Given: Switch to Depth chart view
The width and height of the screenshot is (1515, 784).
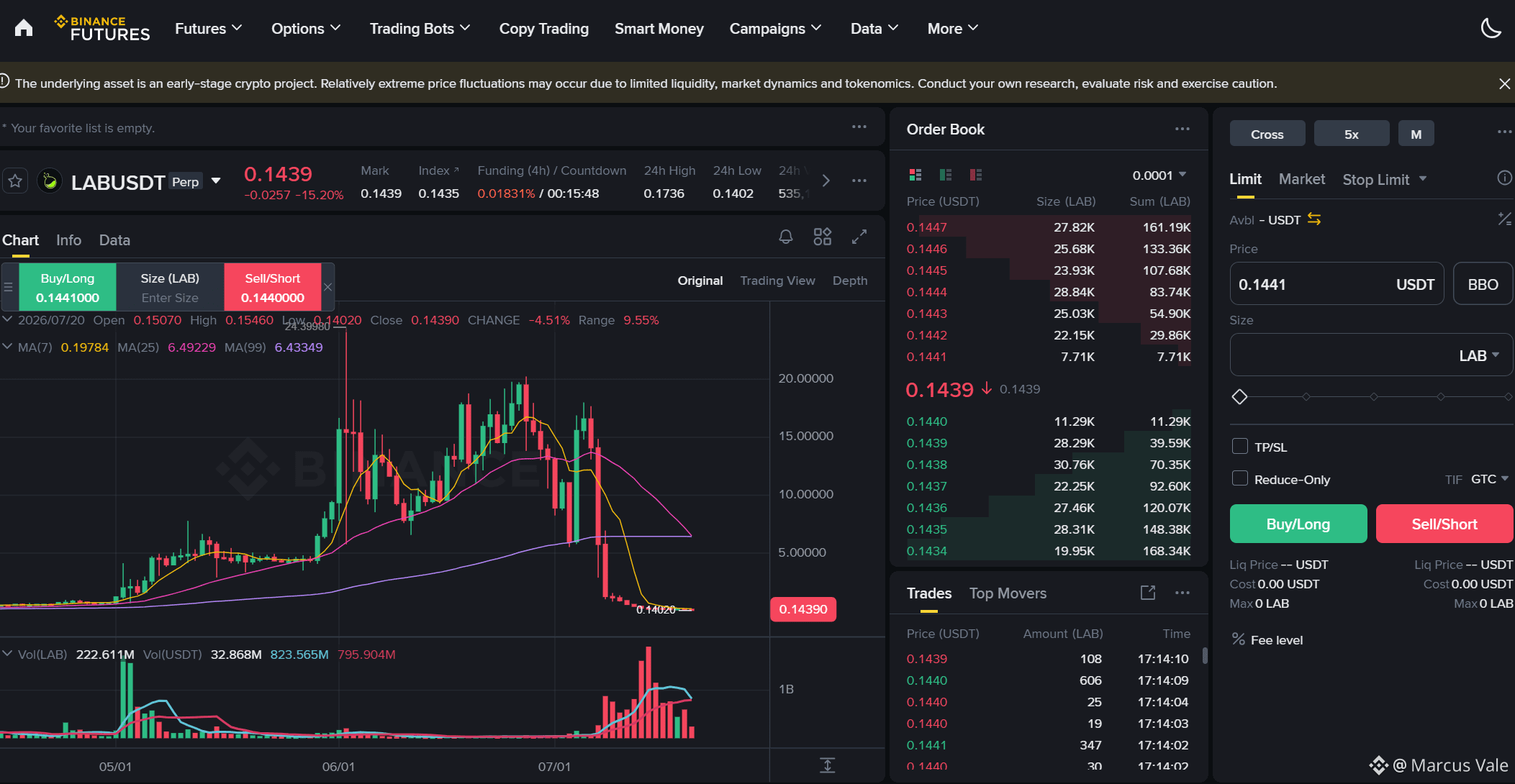Looking at the screenshot, I should click(x=850, y=280).
